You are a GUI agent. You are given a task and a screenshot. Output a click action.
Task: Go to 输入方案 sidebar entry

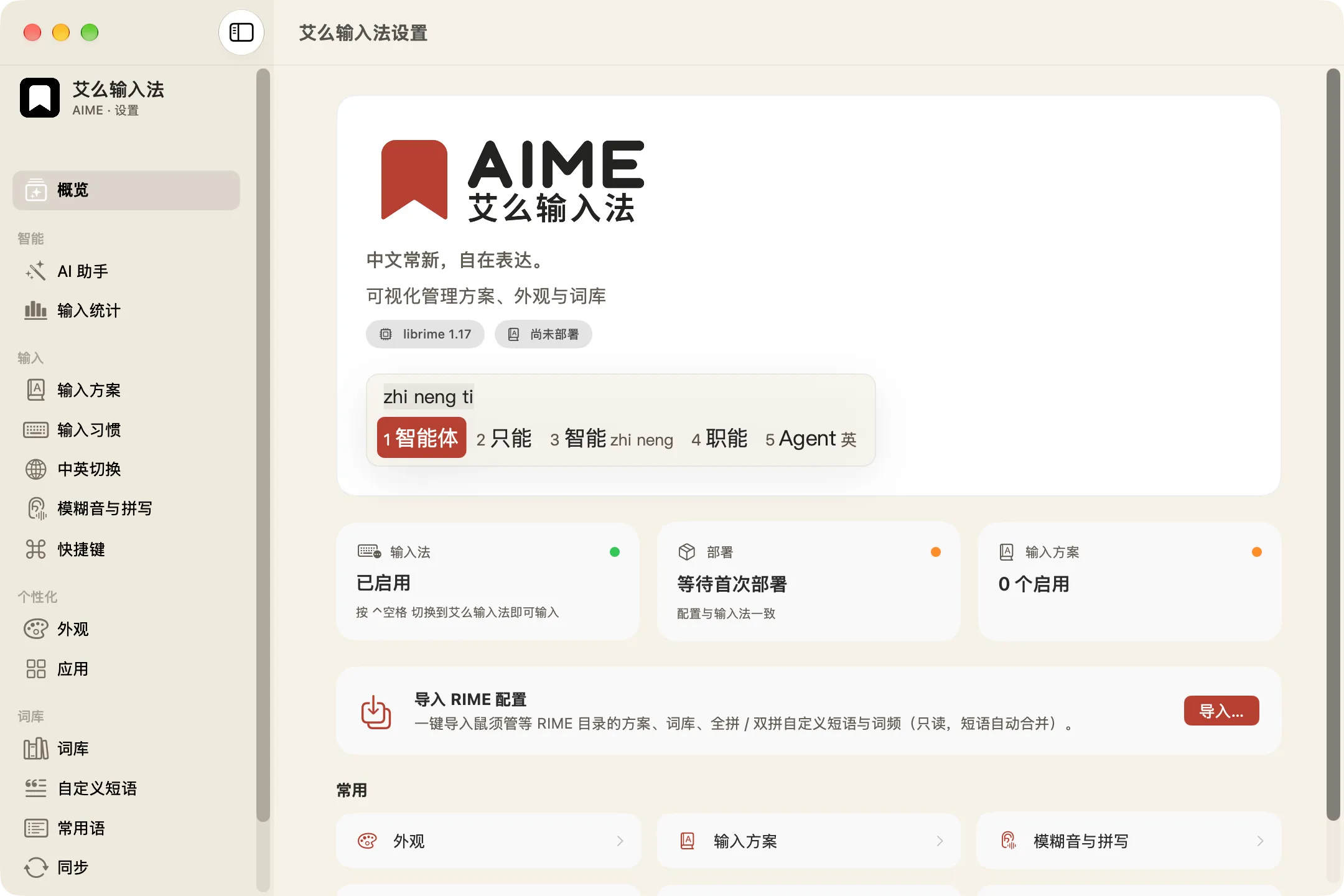(x=126, y=390)
